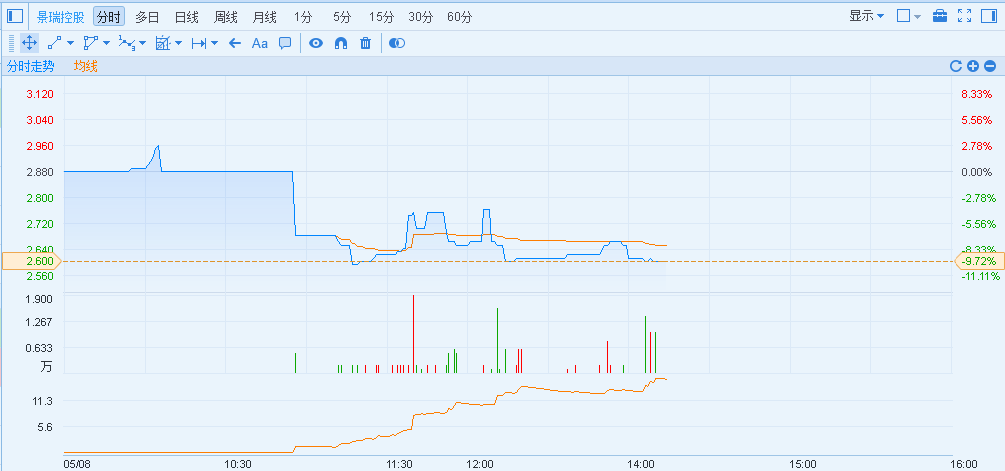Click the 1.900 volume axis label

[40, 299]
